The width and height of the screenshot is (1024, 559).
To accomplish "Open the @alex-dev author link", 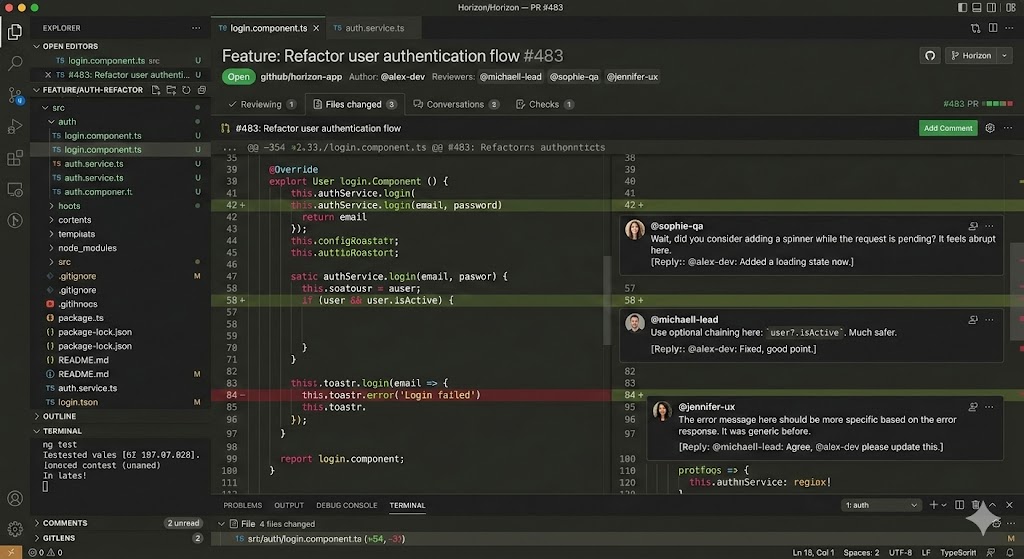I will pos(403,77).
